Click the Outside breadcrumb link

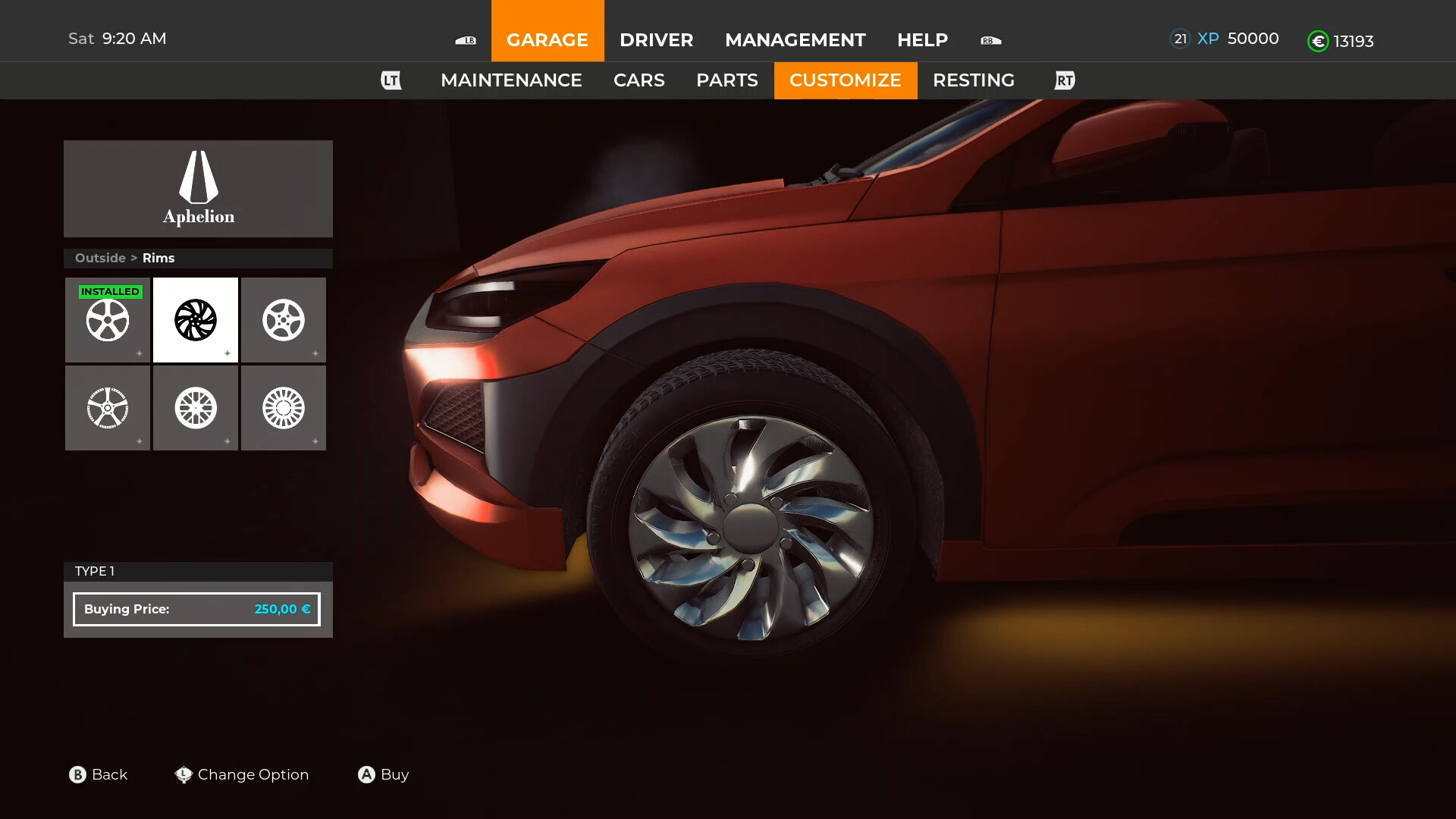point(99,258)
